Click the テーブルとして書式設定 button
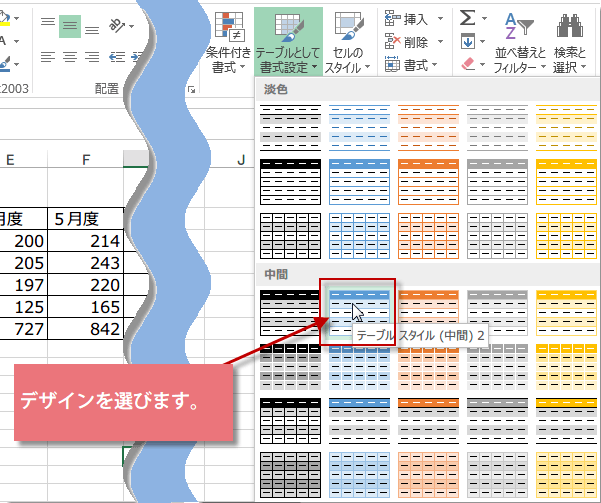Screen dimensions: 601x503 tap(288, 42)
